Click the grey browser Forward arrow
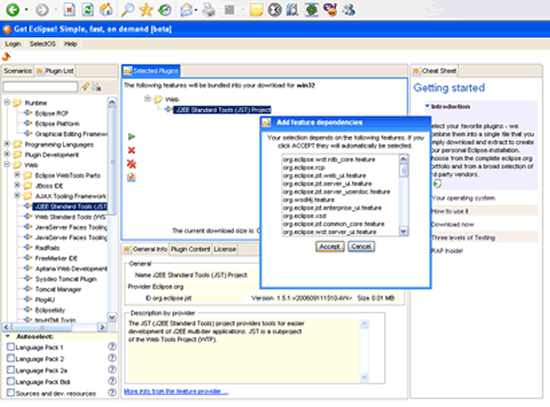This screenshot has width=550, height=407. (x=42, y=9)
